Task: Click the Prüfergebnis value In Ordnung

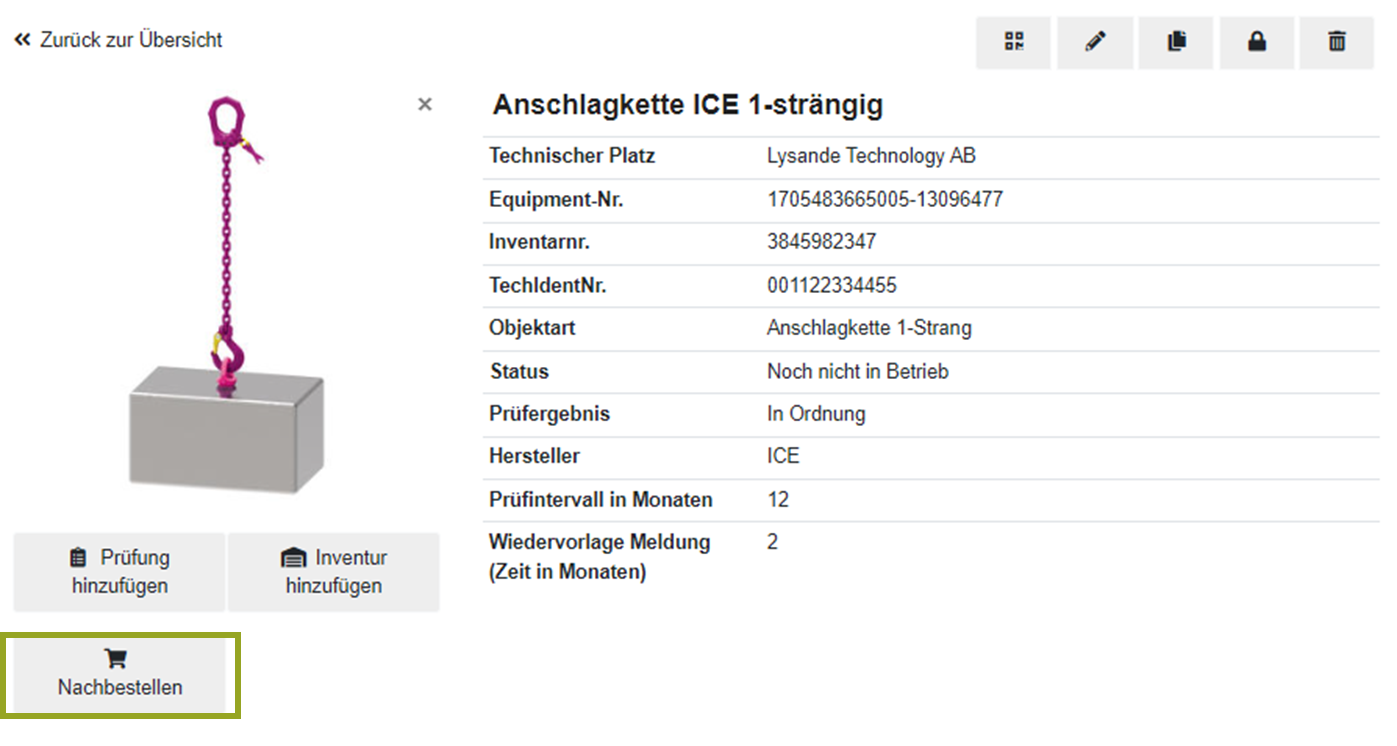Action: (816, 414)
